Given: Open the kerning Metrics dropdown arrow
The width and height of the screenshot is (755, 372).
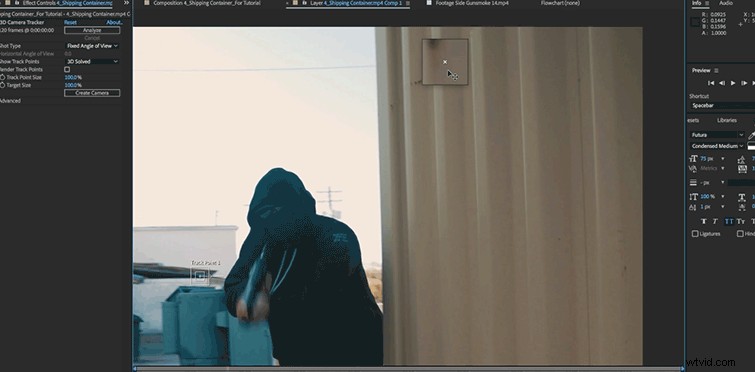Looking at the screenshot, I should [x=722, y=168].
